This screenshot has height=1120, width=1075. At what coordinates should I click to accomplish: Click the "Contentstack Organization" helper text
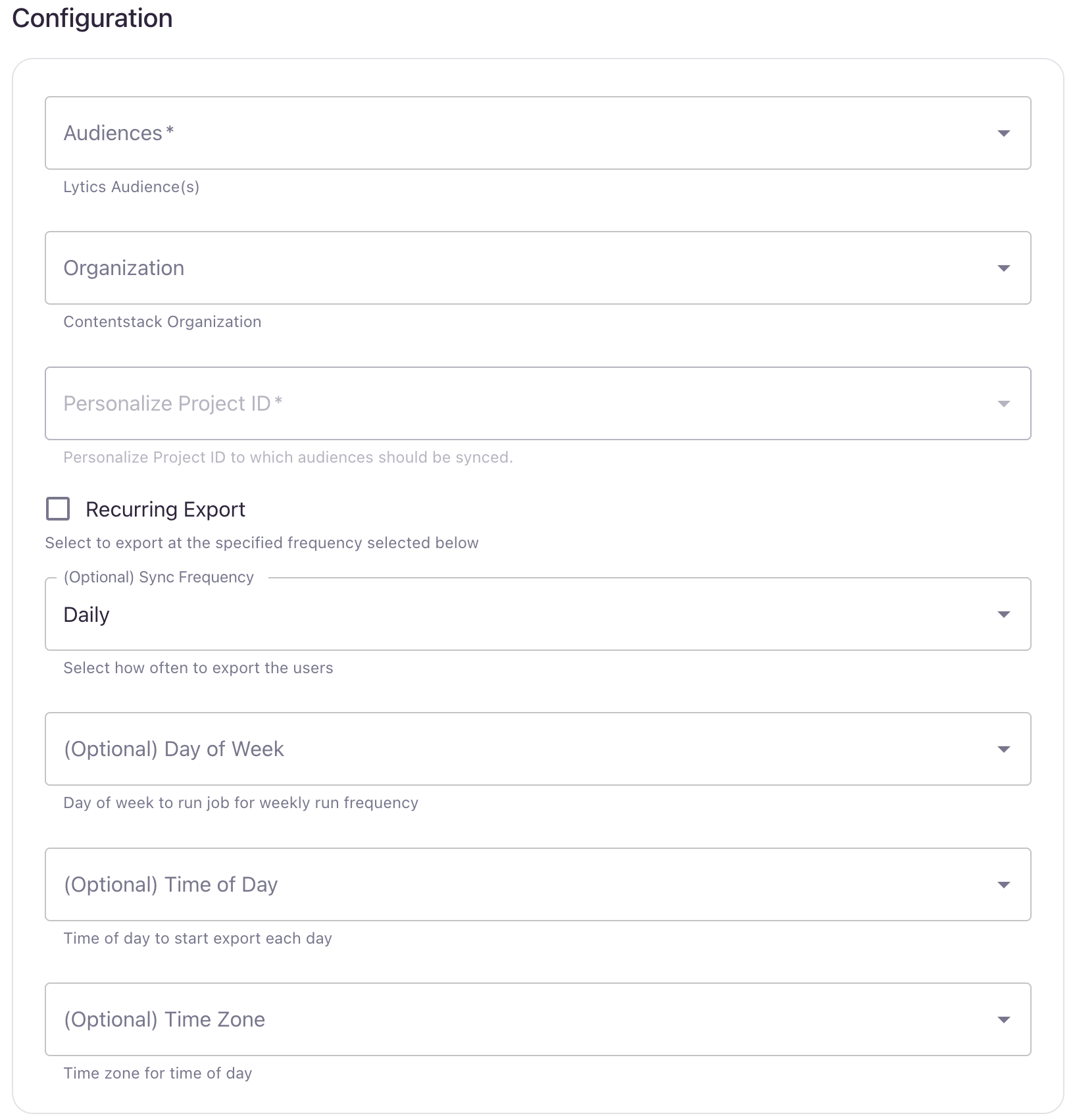point(162,322)
